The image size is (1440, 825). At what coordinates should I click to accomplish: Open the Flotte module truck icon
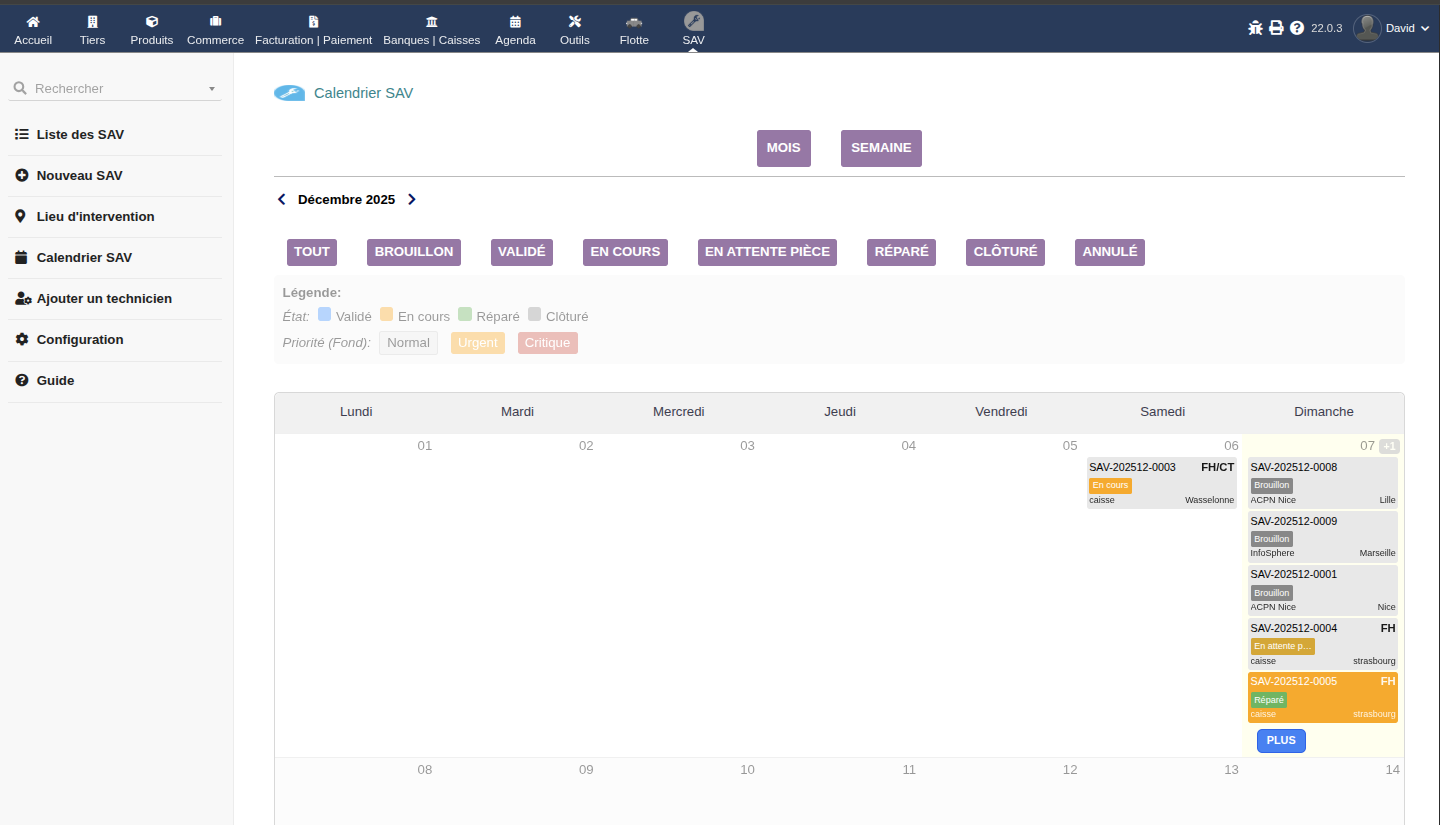click(634, 22)
